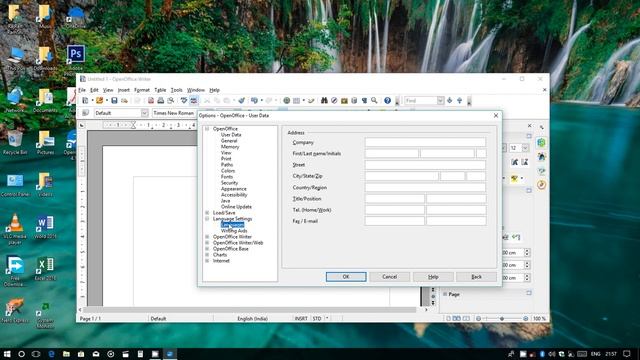Open the Tools menu
Viewport: 640px width, 360px height.
point(176,90)
